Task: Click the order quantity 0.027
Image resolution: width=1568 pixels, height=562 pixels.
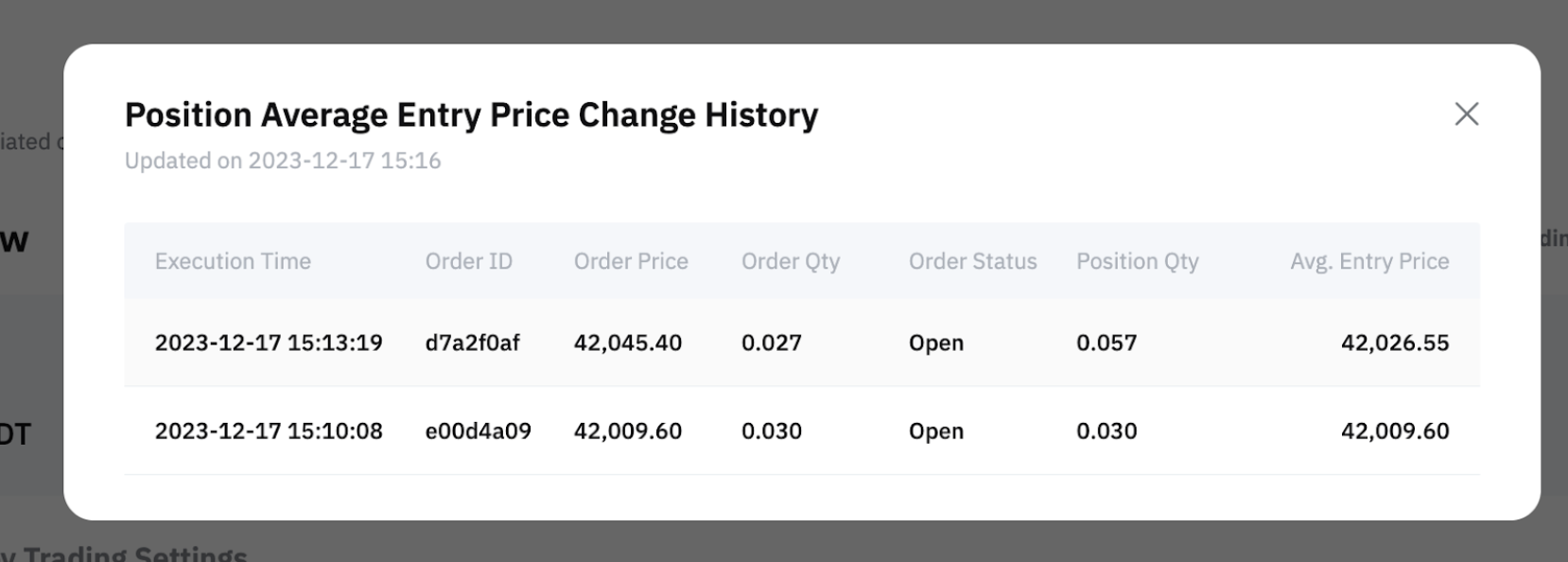Action: click(x=771, y=342)
